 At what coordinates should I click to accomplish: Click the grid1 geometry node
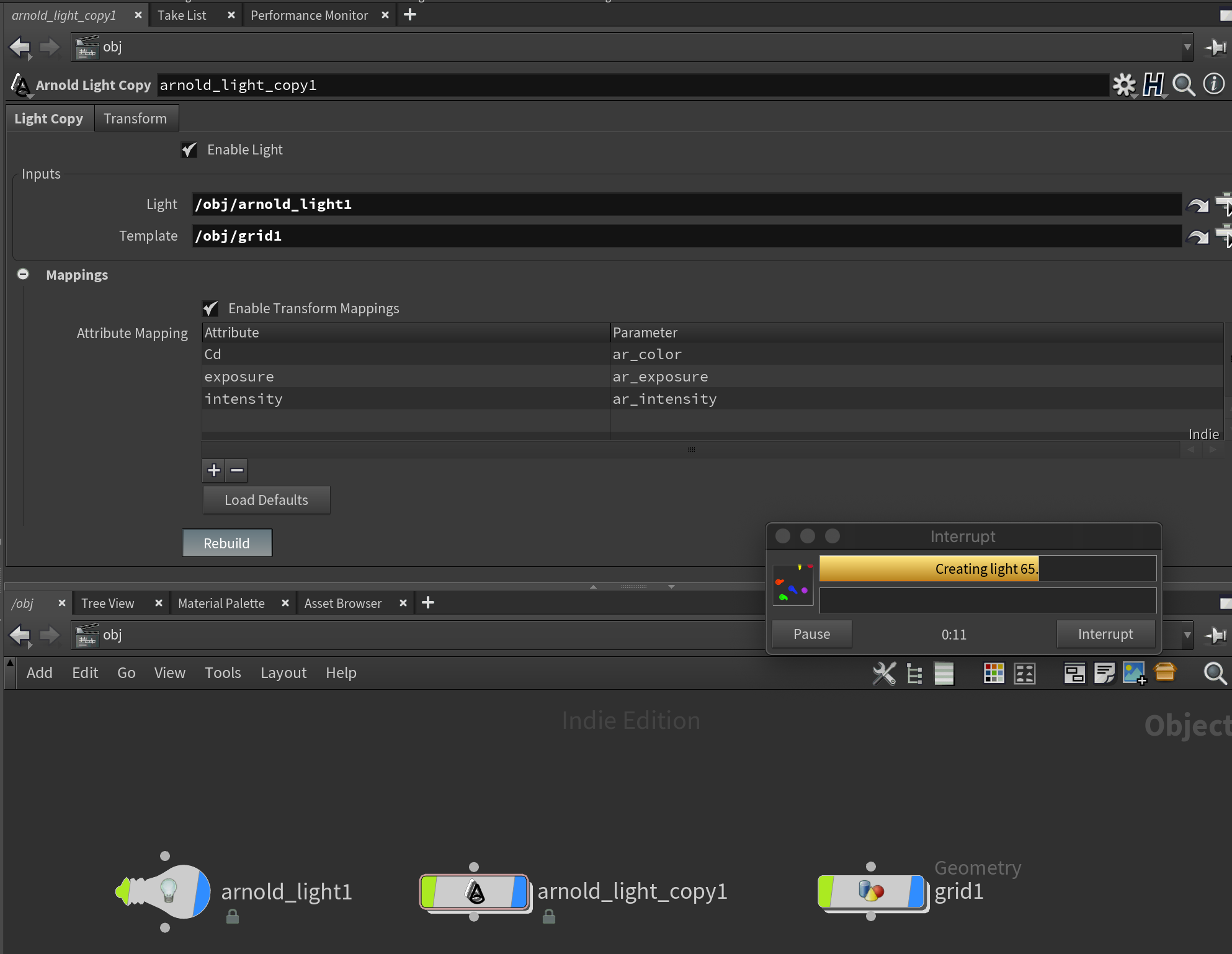coord(871,891)
